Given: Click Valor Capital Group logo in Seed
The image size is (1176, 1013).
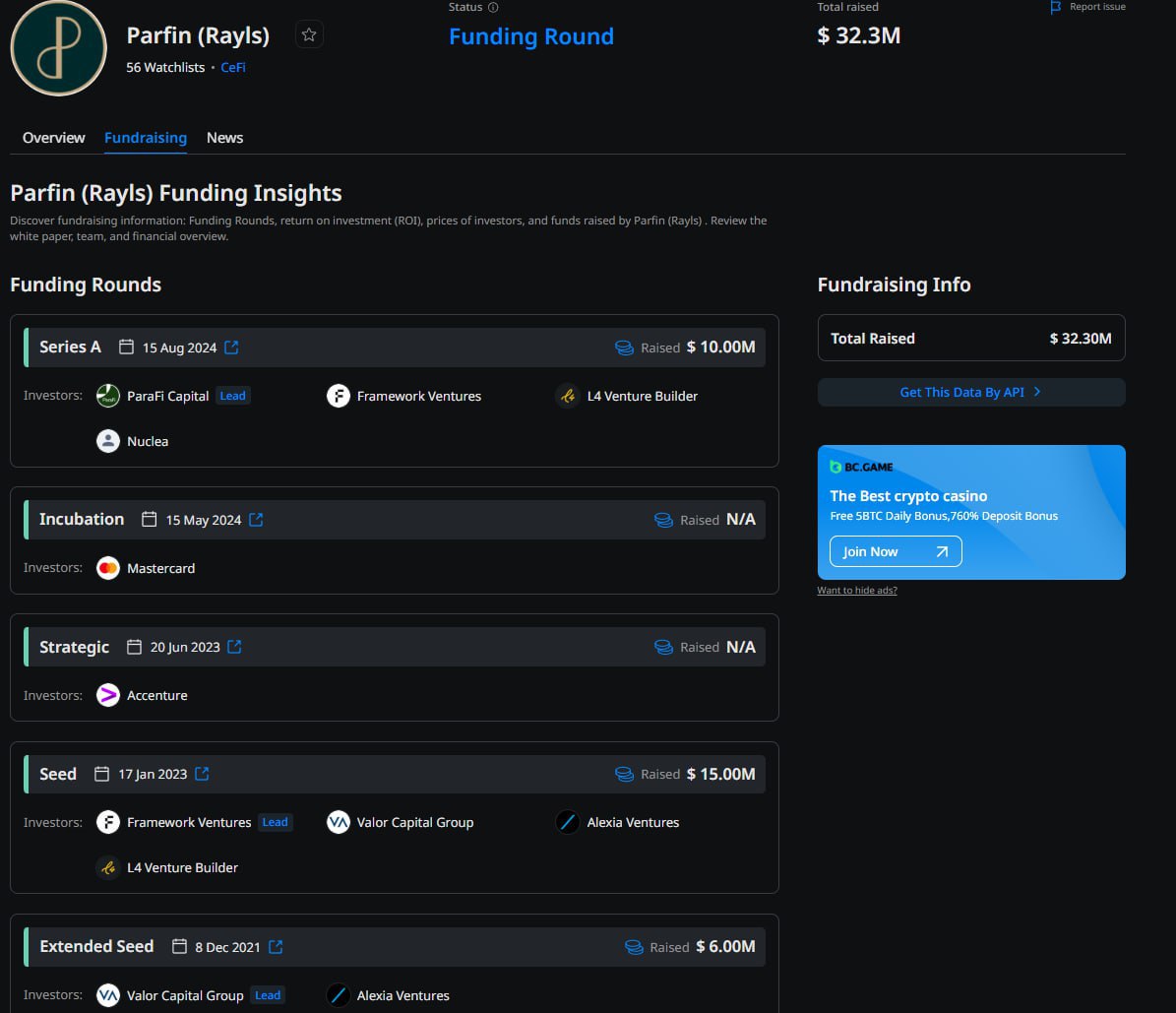Looking at the screenshot, I should (x=339, y=822).
